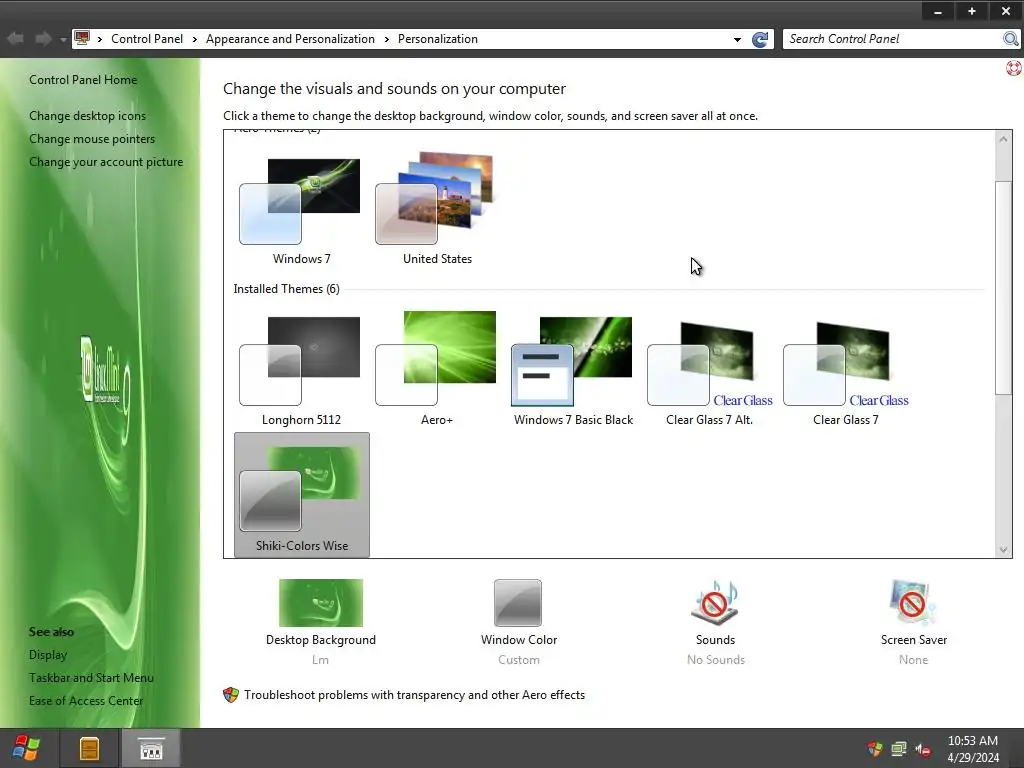This screenshot has width=1024, height=768.
Task: Click the theme list scrollbar thumb
Action: click(x=1003, y=287)
